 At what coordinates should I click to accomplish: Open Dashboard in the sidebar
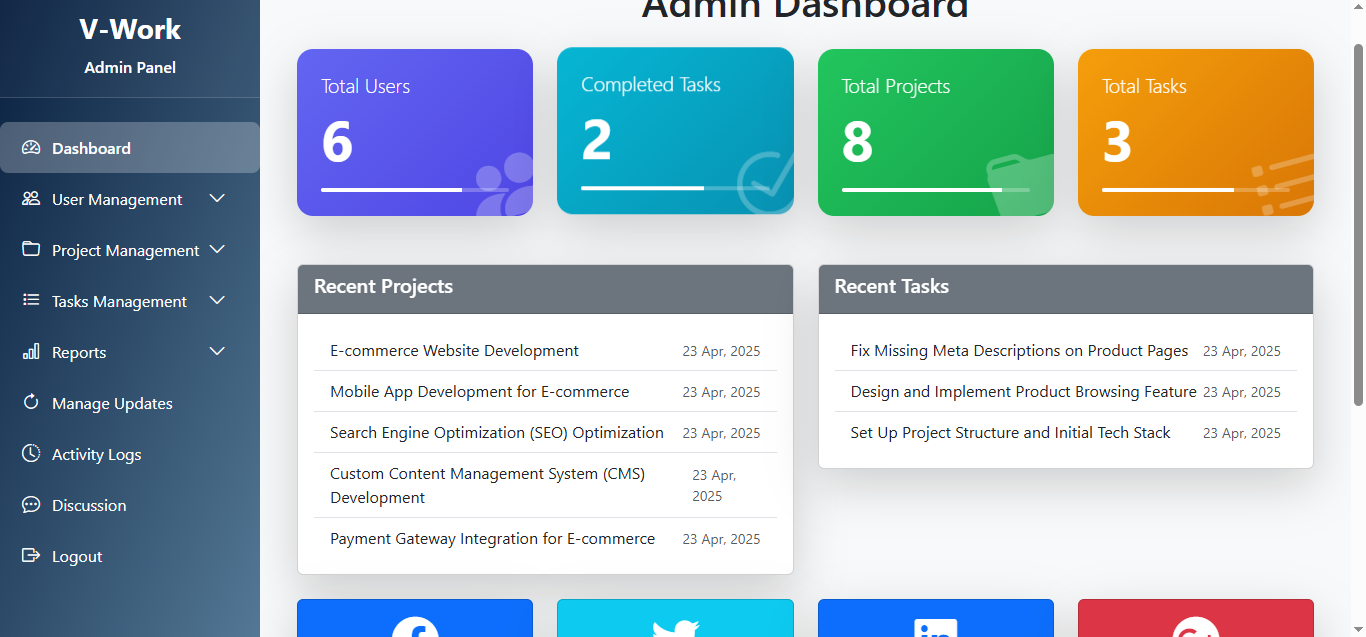pyautogui.click(x=130, y=148)
